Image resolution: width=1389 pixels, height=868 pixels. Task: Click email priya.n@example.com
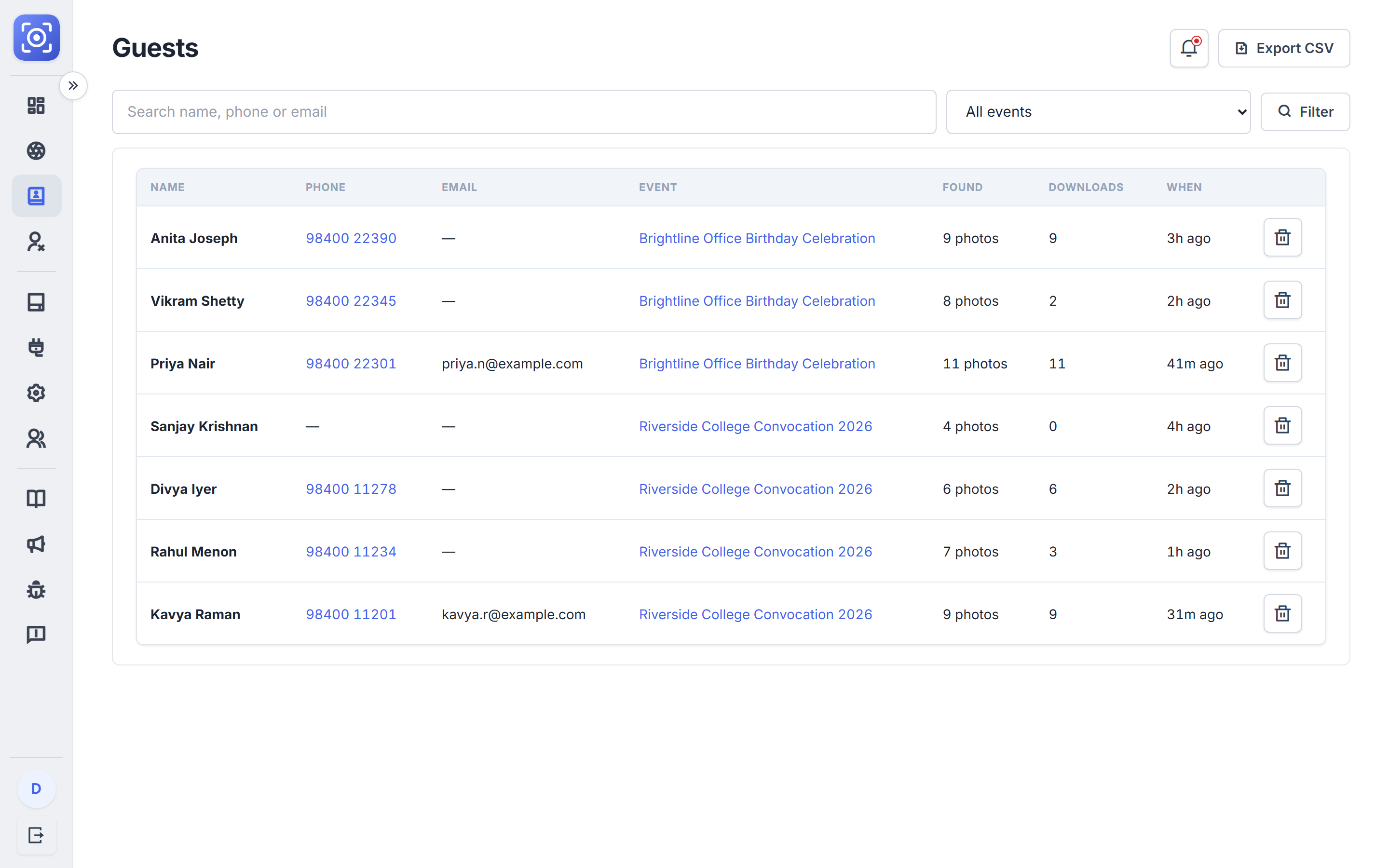click(512, 364)
